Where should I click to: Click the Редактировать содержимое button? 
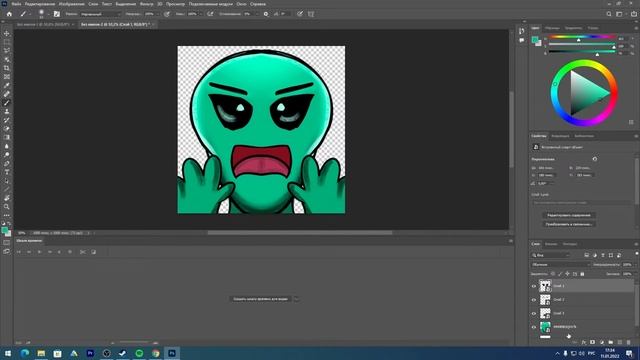point(569,215)
